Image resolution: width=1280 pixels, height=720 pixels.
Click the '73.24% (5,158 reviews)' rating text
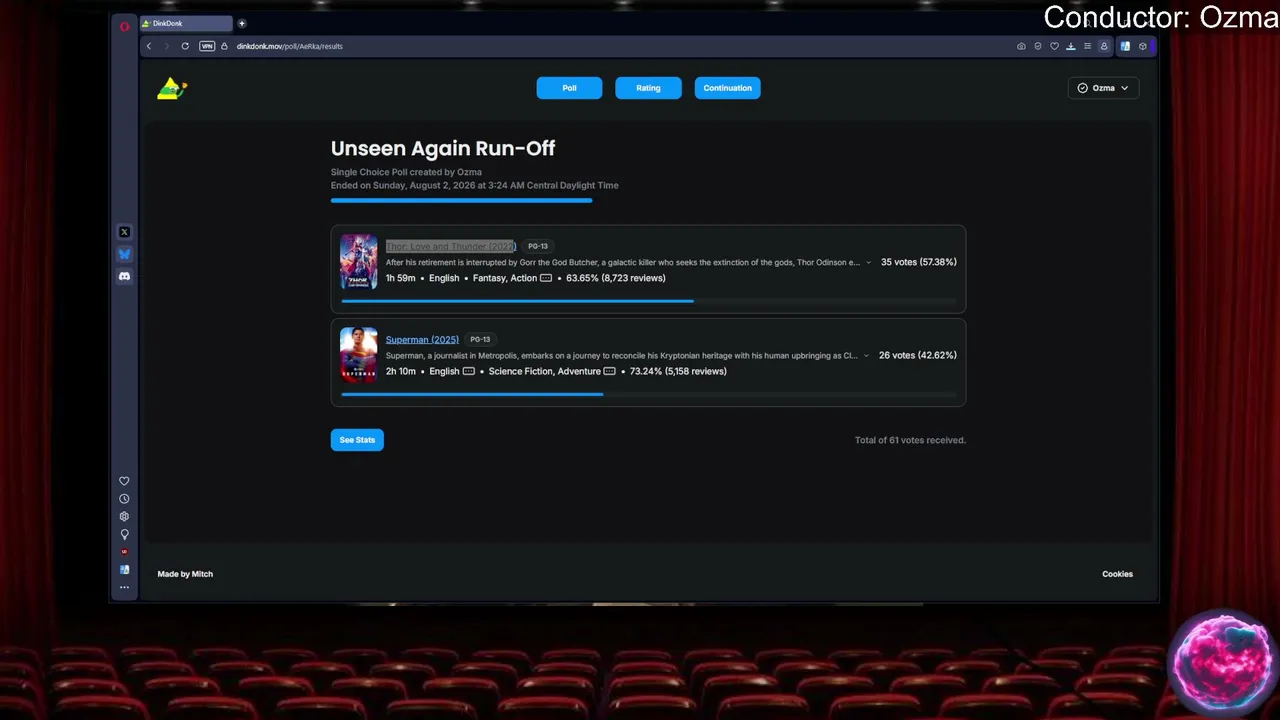click(x=678, y=371)
